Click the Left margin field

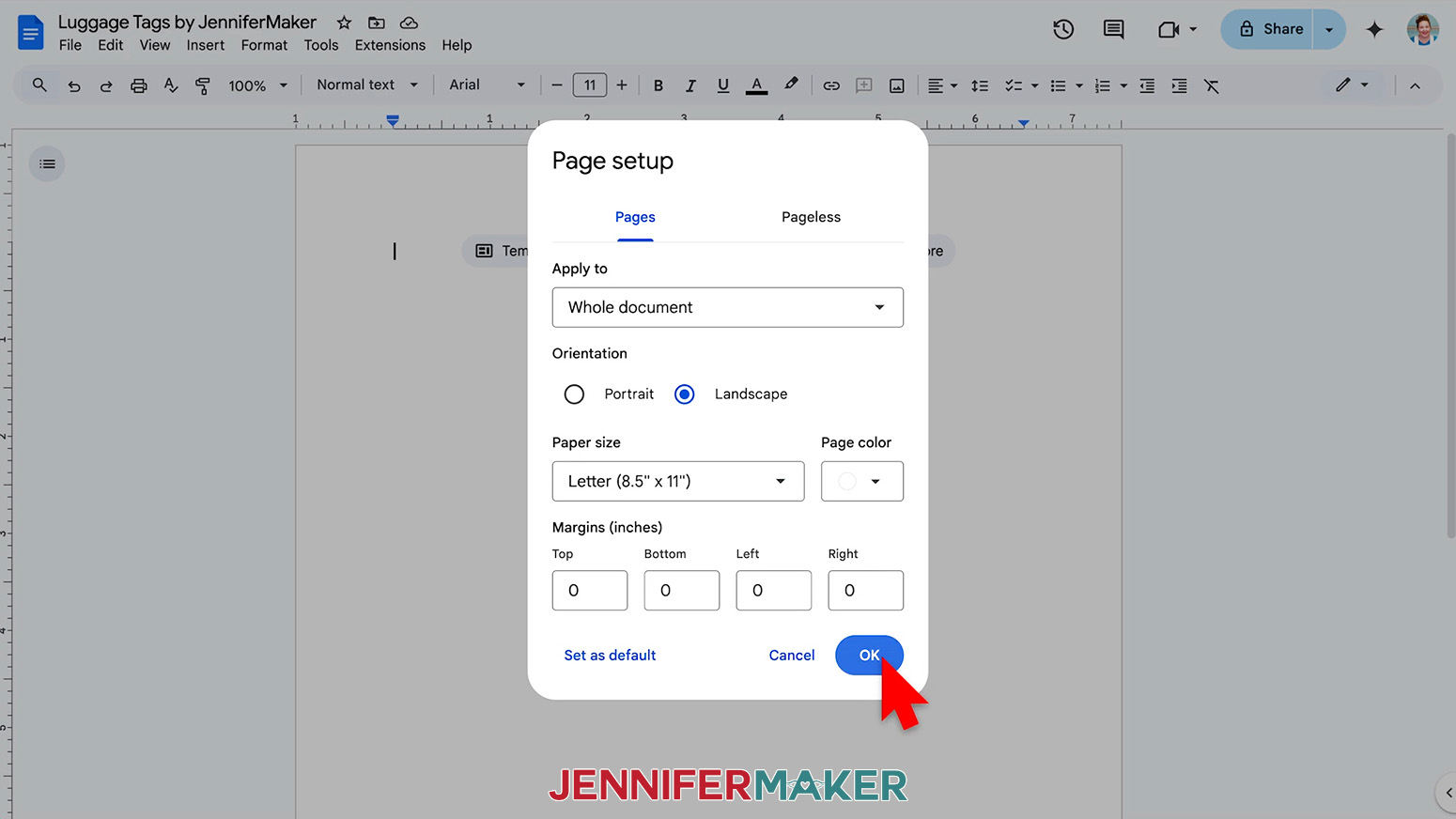(774, 591)
